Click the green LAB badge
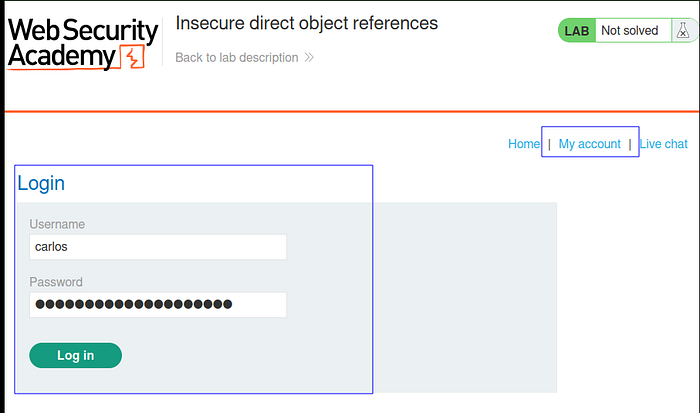 (577, 30)
